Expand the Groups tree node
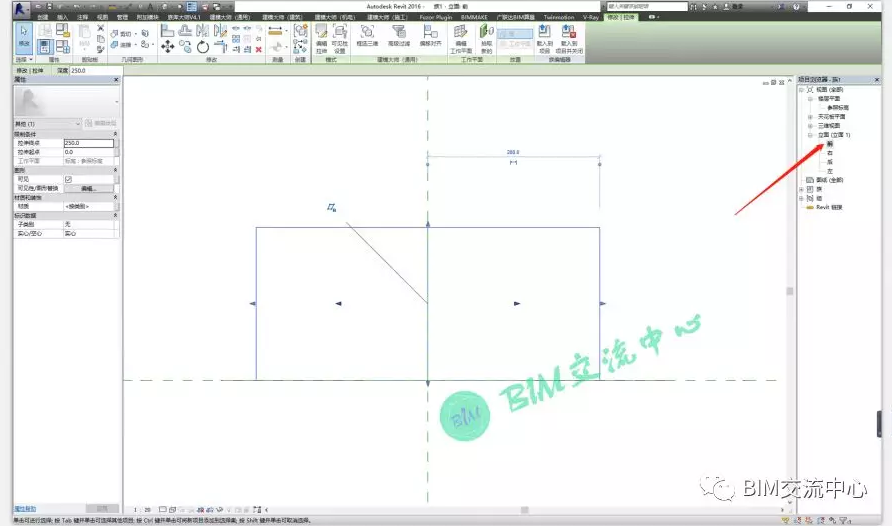This screenshot has height=526, width=892. pyautogui.click(x=802, y=198)
